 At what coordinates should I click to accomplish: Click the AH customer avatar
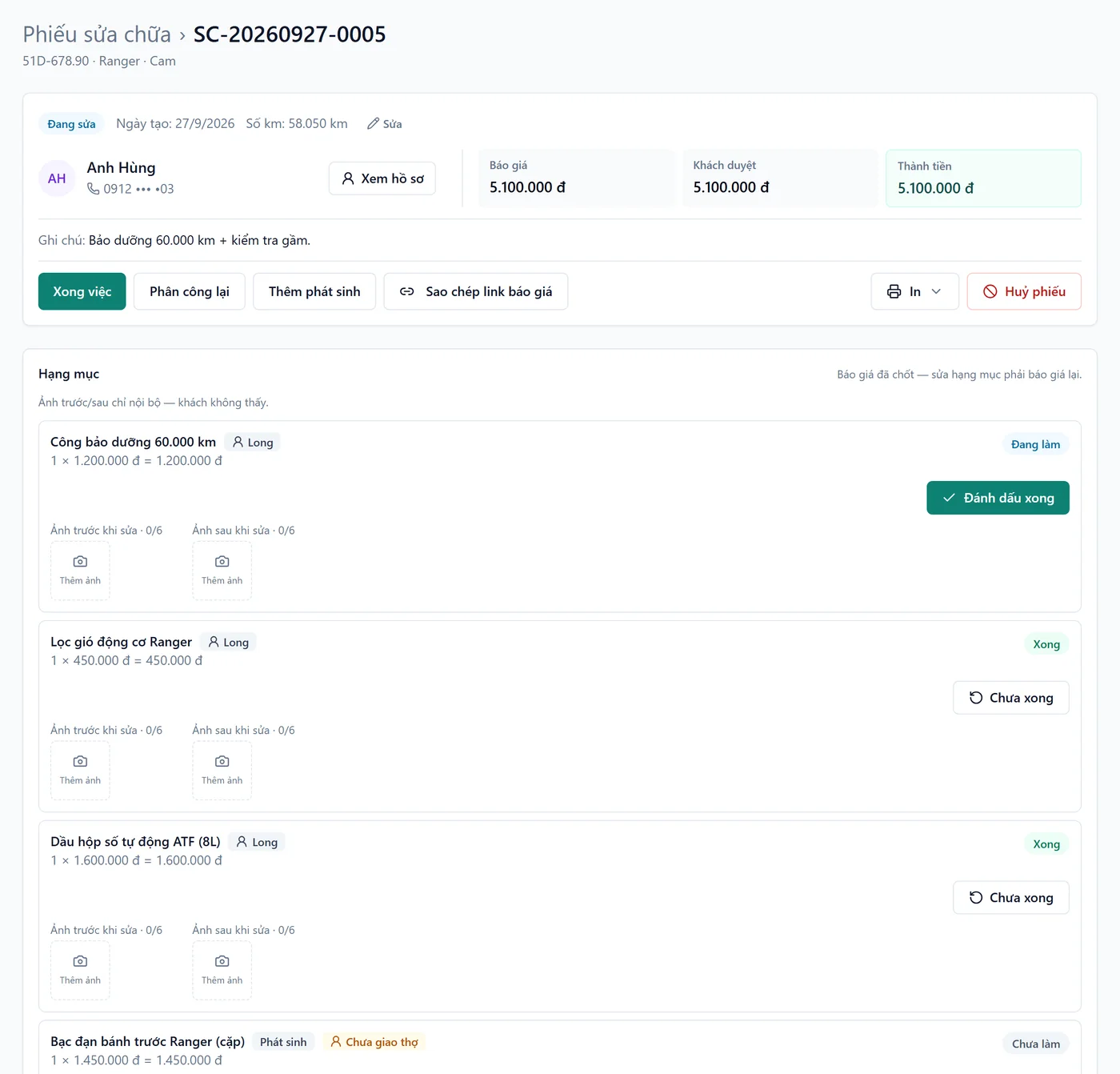pyautogui.click(x=57, y=178)
